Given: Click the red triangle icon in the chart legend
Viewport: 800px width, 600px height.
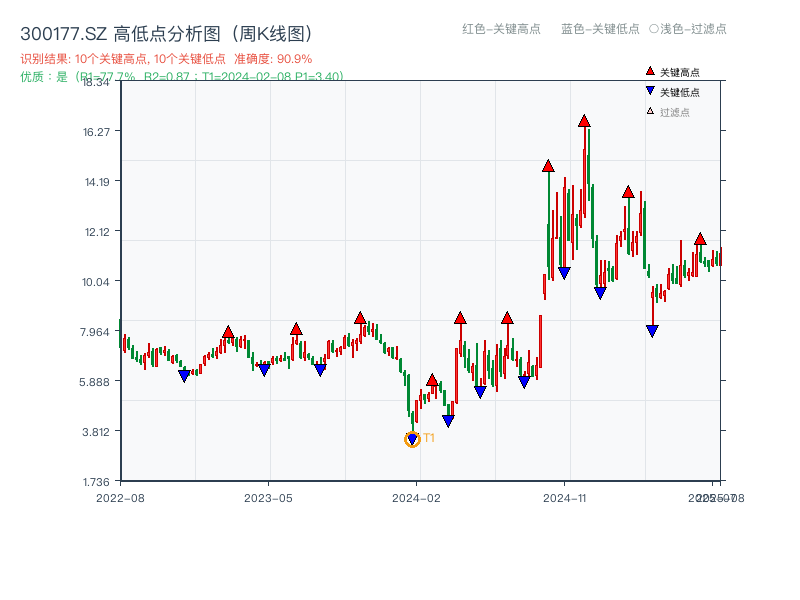Looking at the screenshot, I should [650, 71].
